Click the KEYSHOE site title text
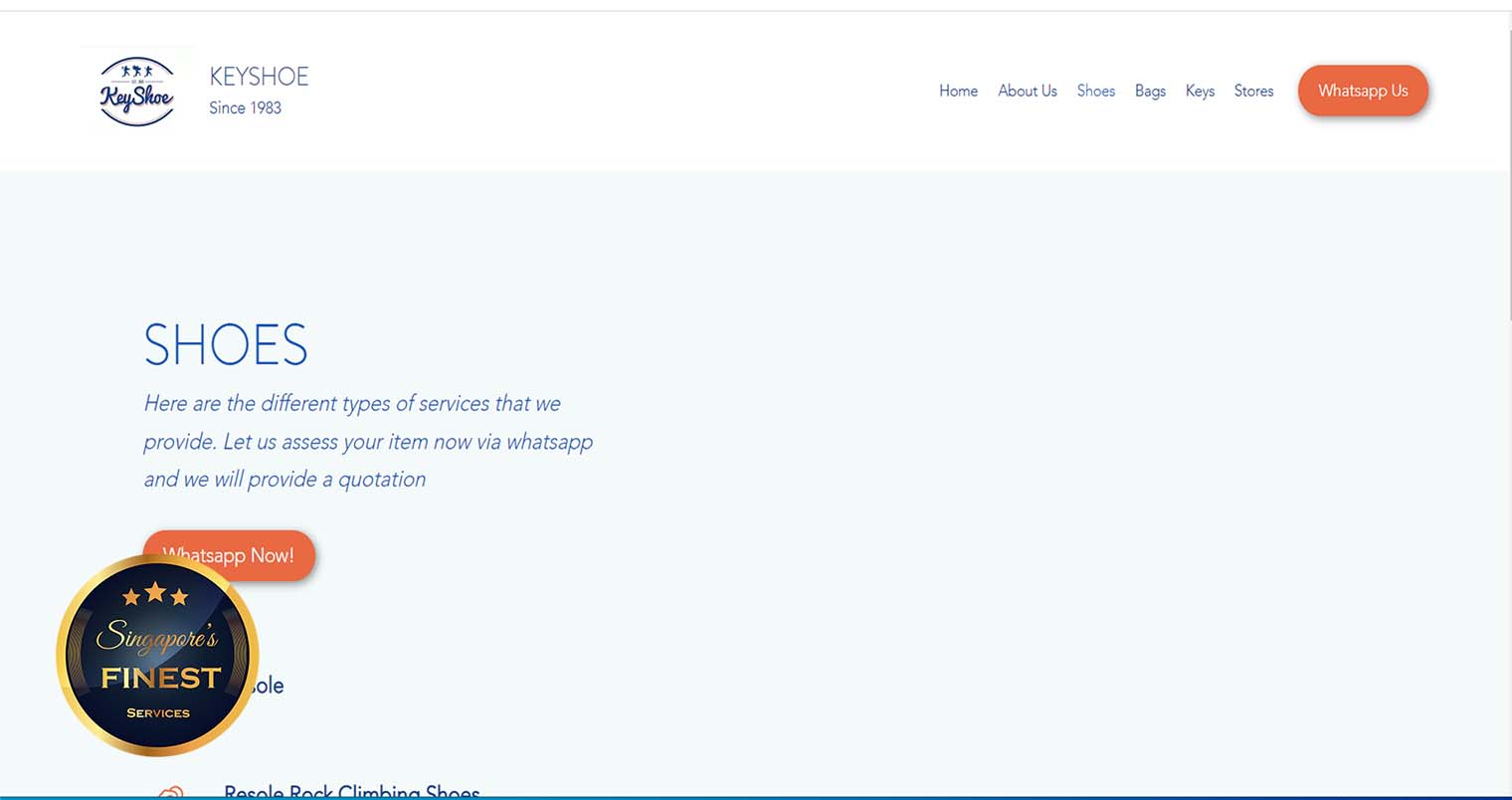1512x800 pixels. [259, 77]
